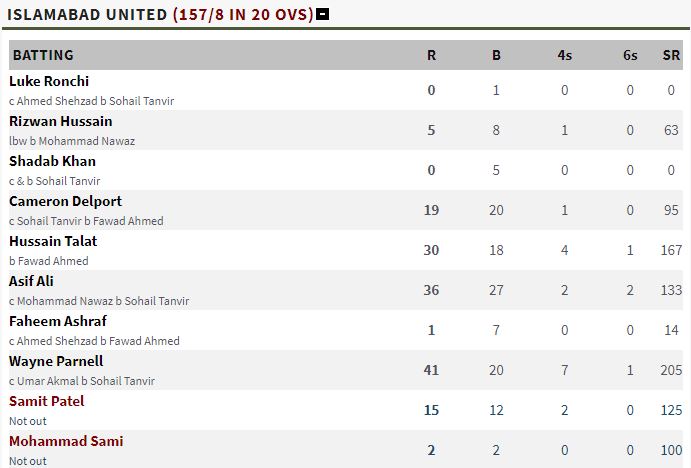Click Hussain Talat's name
Viewport: 691px width, 468px height.
tap(53, 241)
